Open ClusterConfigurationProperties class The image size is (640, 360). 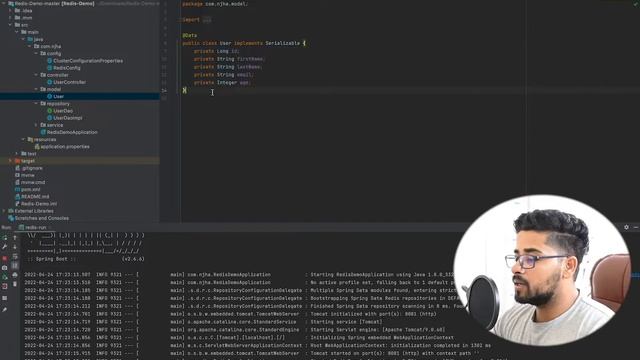88,61
